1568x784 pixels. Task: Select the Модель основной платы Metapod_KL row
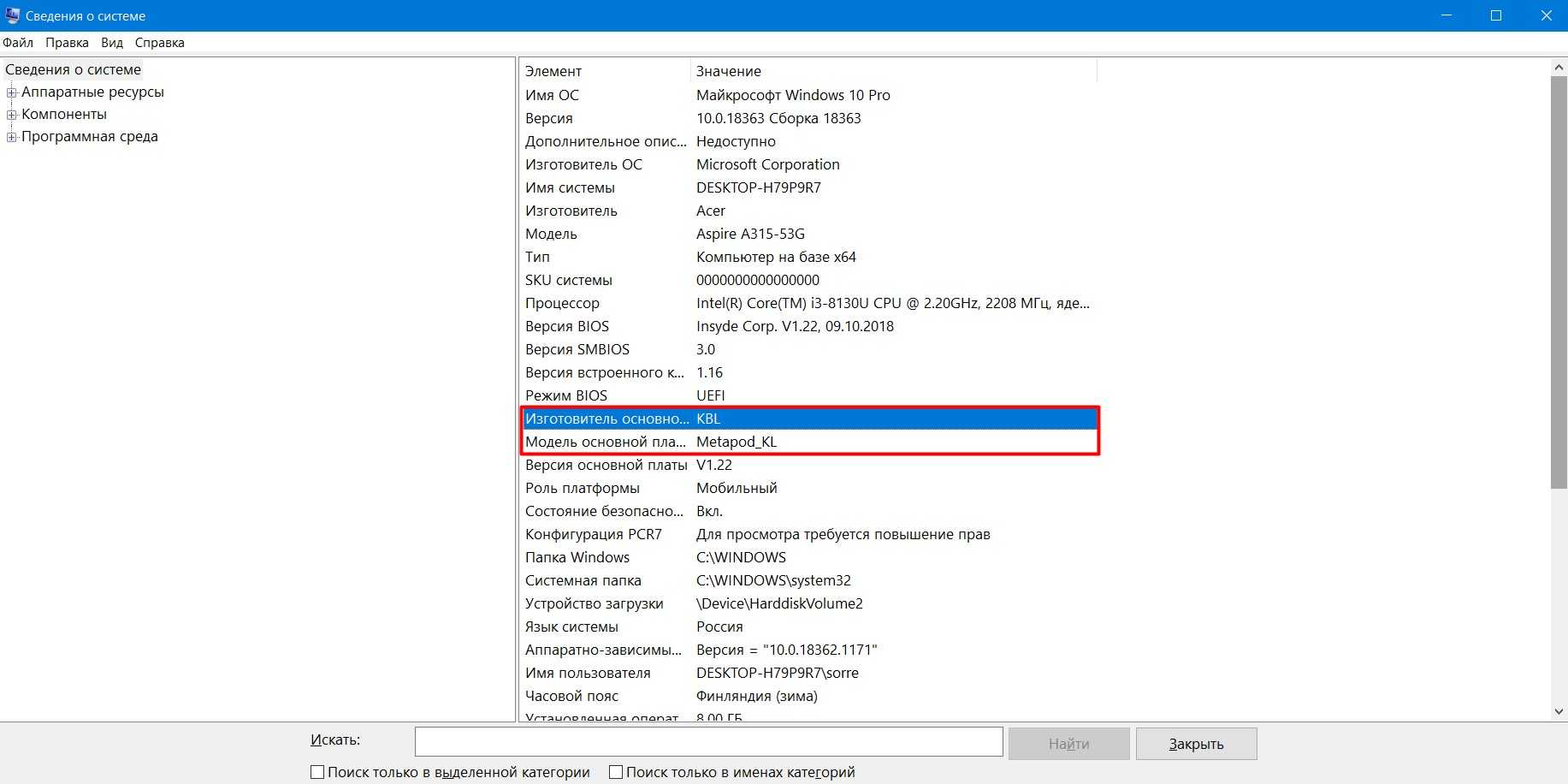click(x=807, y=442)
